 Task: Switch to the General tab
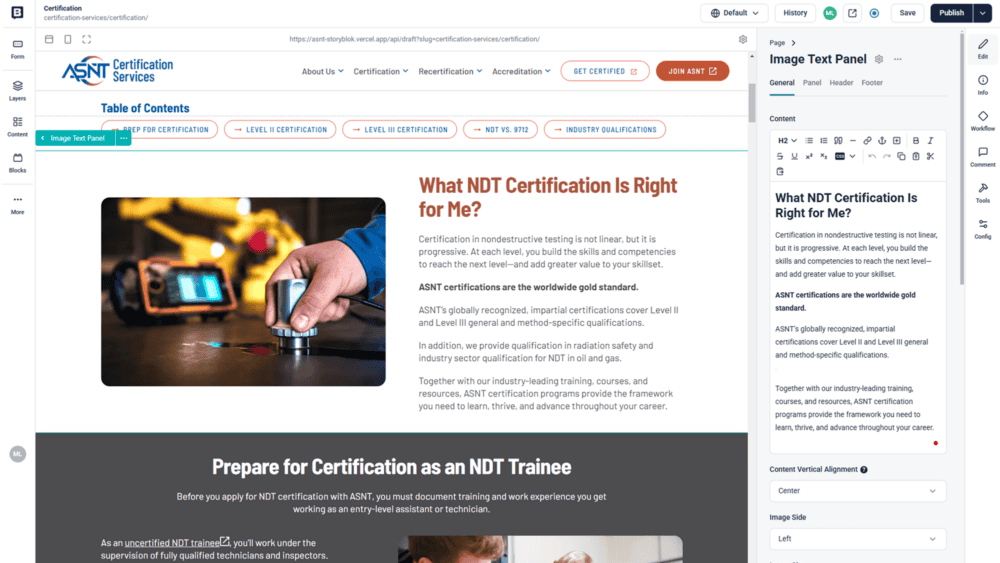pyautogui.click(x=781, y=83)
